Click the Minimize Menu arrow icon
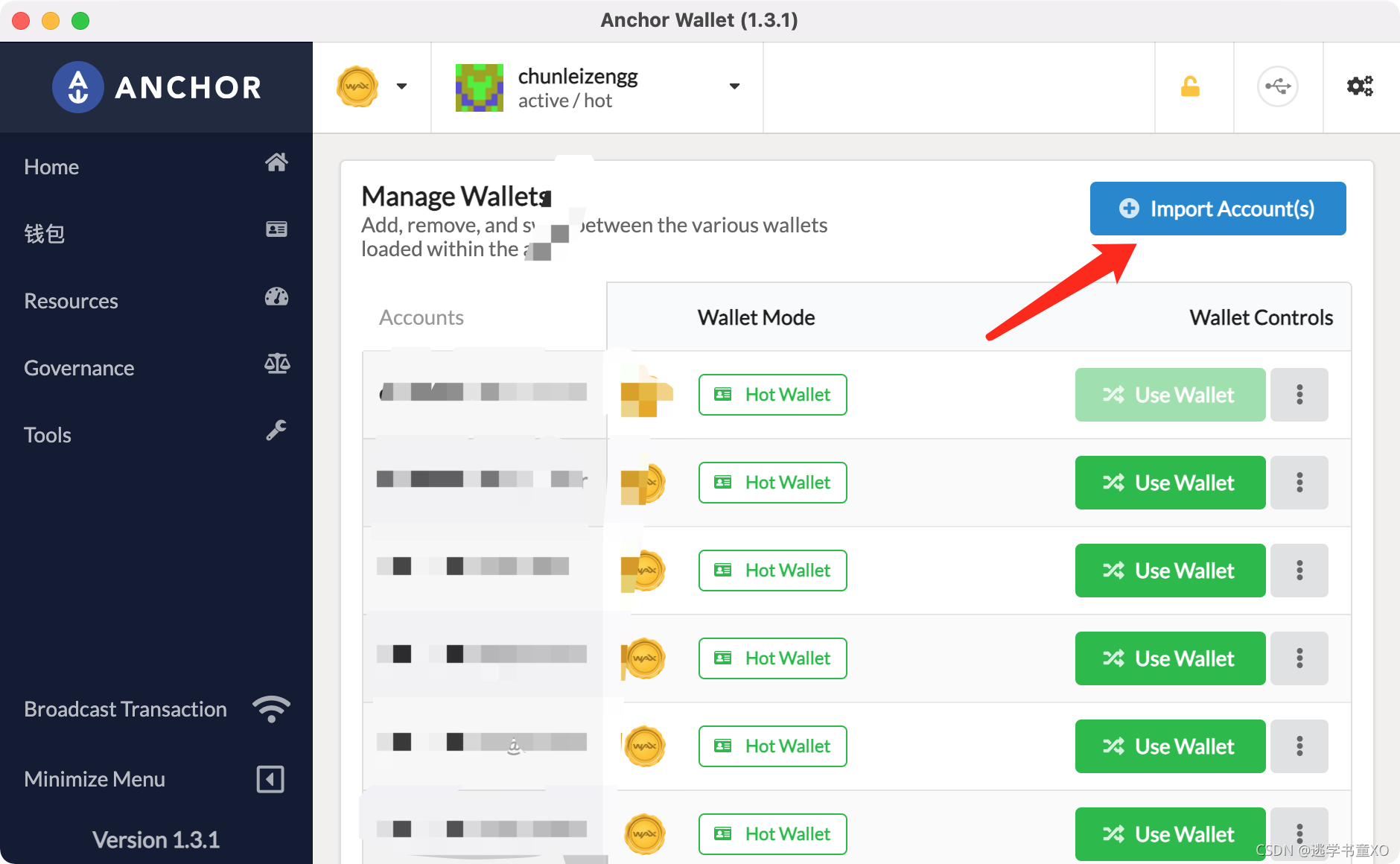Viewport: 1400px width, 864px height. pos(270,779)
